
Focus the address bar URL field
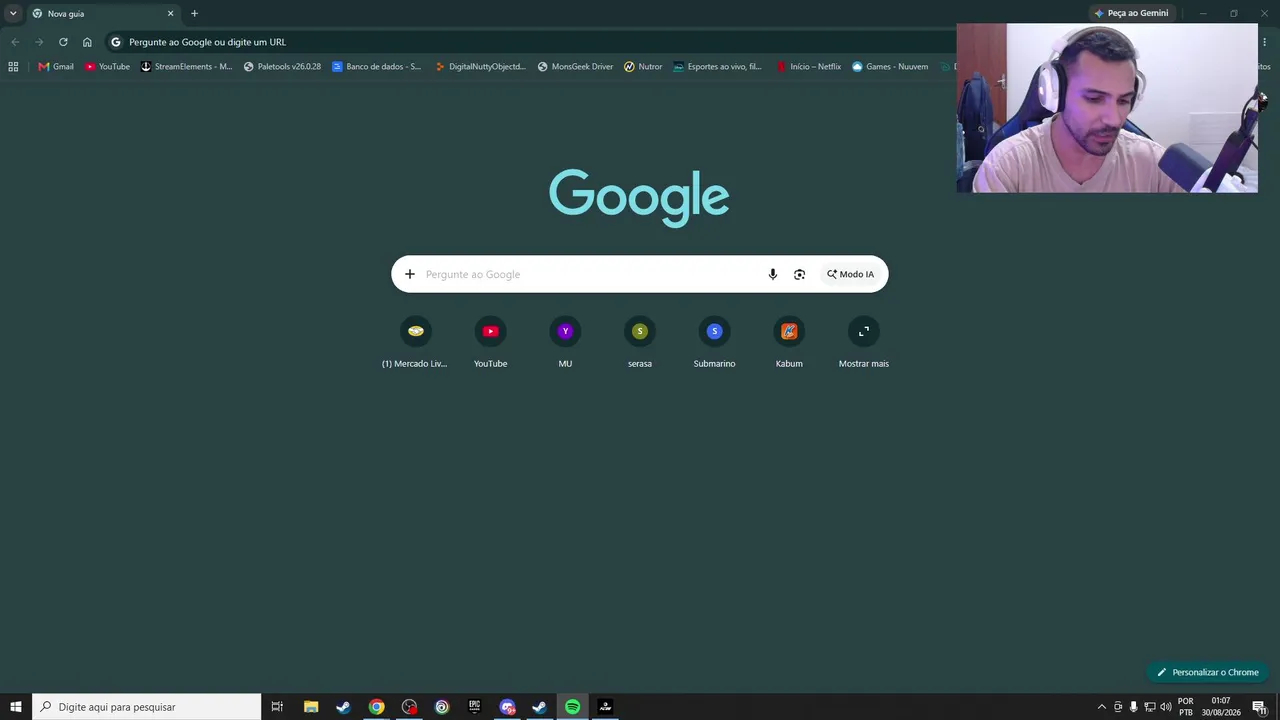[530, 42]
